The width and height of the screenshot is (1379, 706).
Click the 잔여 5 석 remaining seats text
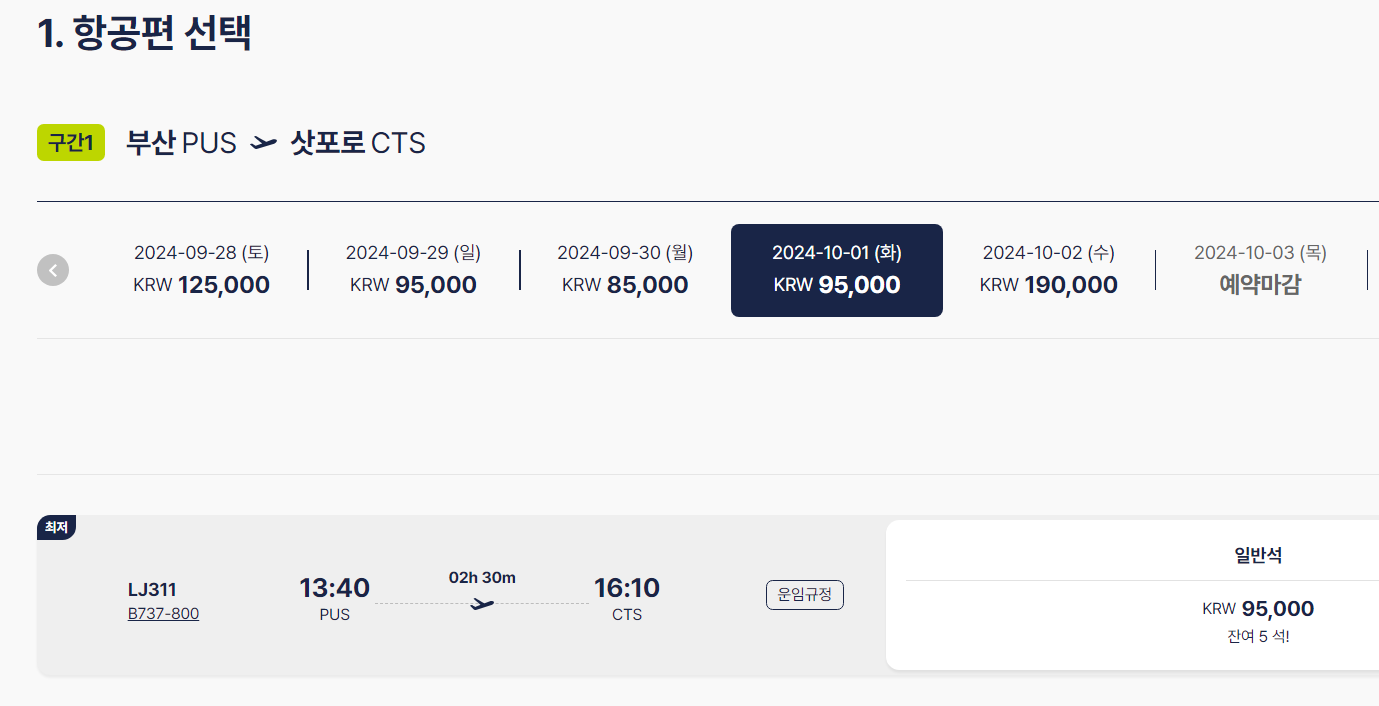[x=1258, y=636]
